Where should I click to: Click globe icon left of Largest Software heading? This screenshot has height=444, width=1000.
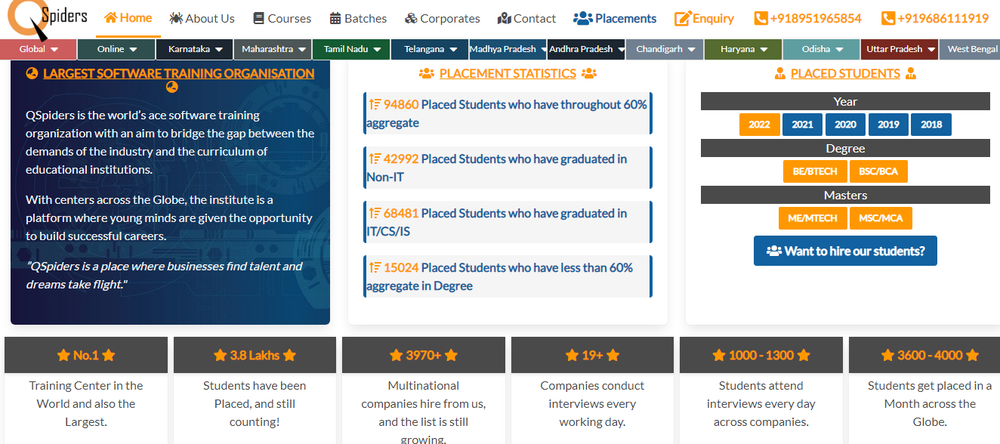(x=31, y=73)
